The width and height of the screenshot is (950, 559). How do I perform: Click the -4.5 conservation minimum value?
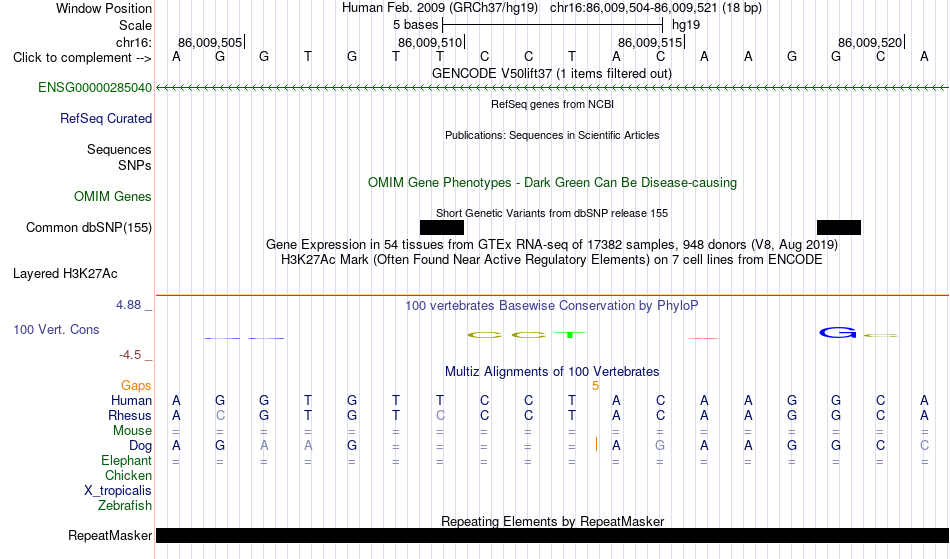pyautogui.click(x=130, y=355)
